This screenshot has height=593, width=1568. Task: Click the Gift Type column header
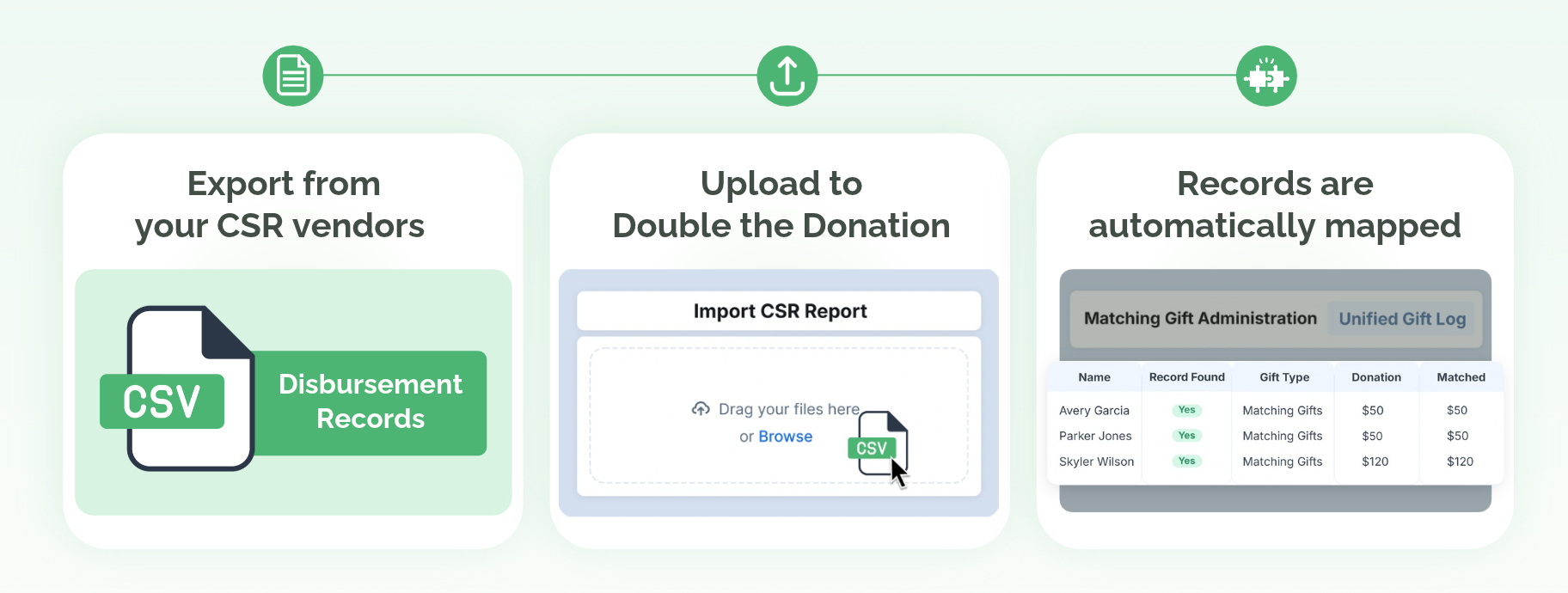click(1284, 377)
